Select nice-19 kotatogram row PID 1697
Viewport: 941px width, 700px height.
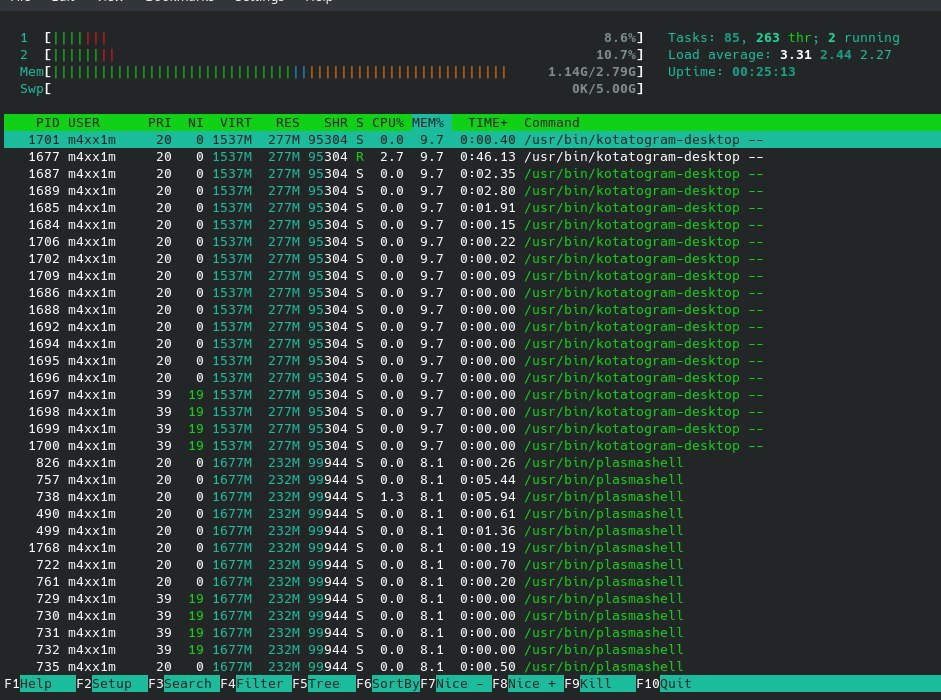pos(472,395)
